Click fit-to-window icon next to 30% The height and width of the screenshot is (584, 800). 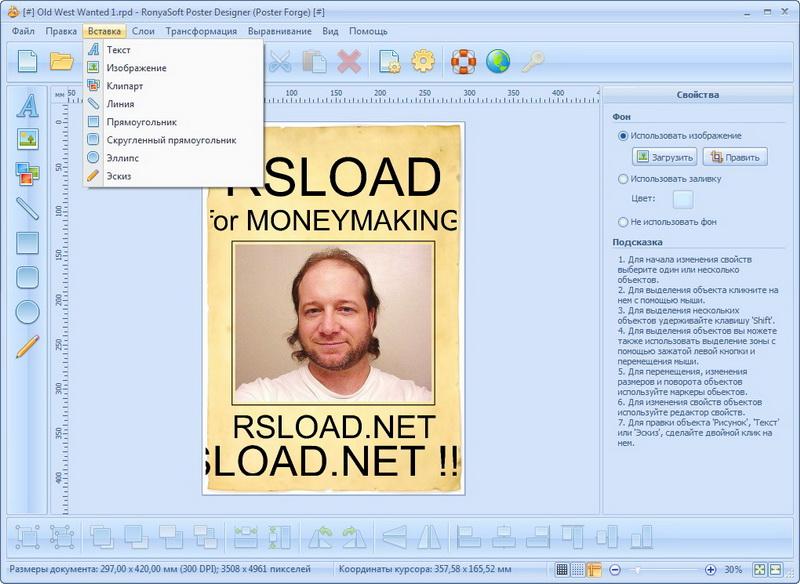(x=760, y=569)
